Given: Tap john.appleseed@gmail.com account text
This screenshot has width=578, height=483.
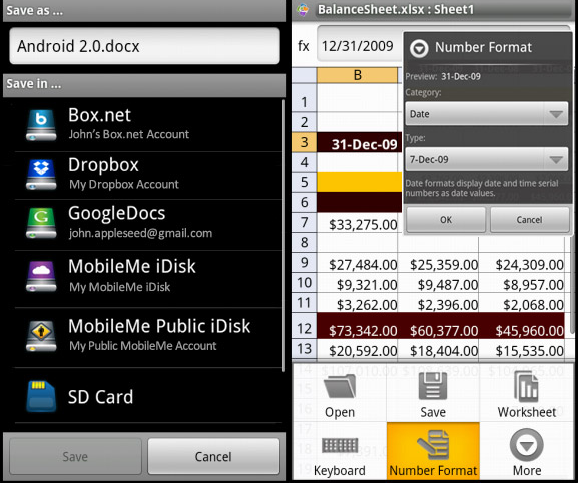Looking at the screenshot, I should (x=140, y=233).
